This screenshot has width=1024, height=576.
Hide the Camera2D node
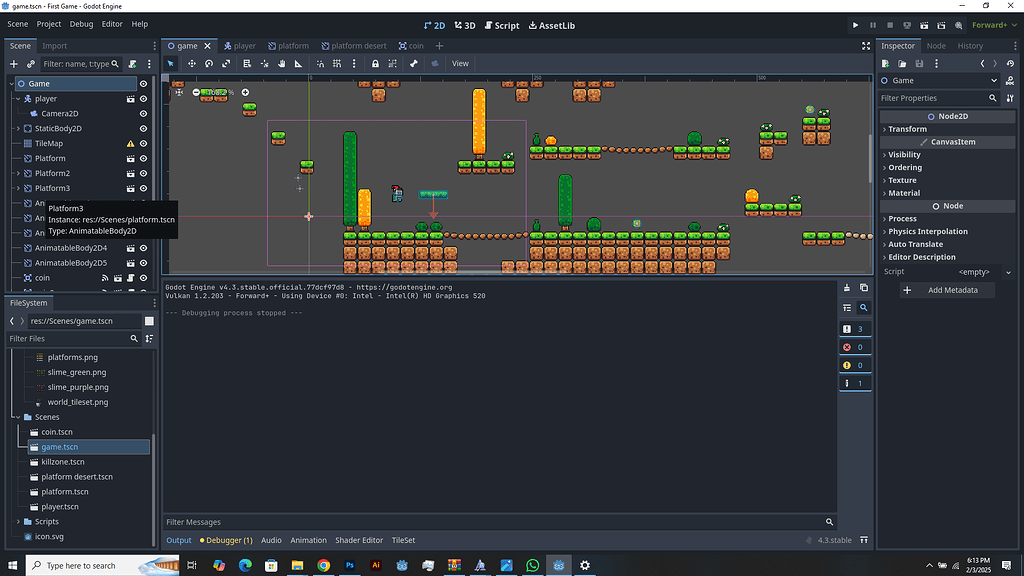point(144,114)
